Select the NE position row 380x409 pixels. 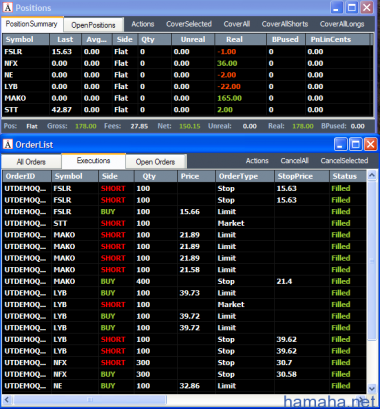188,75
